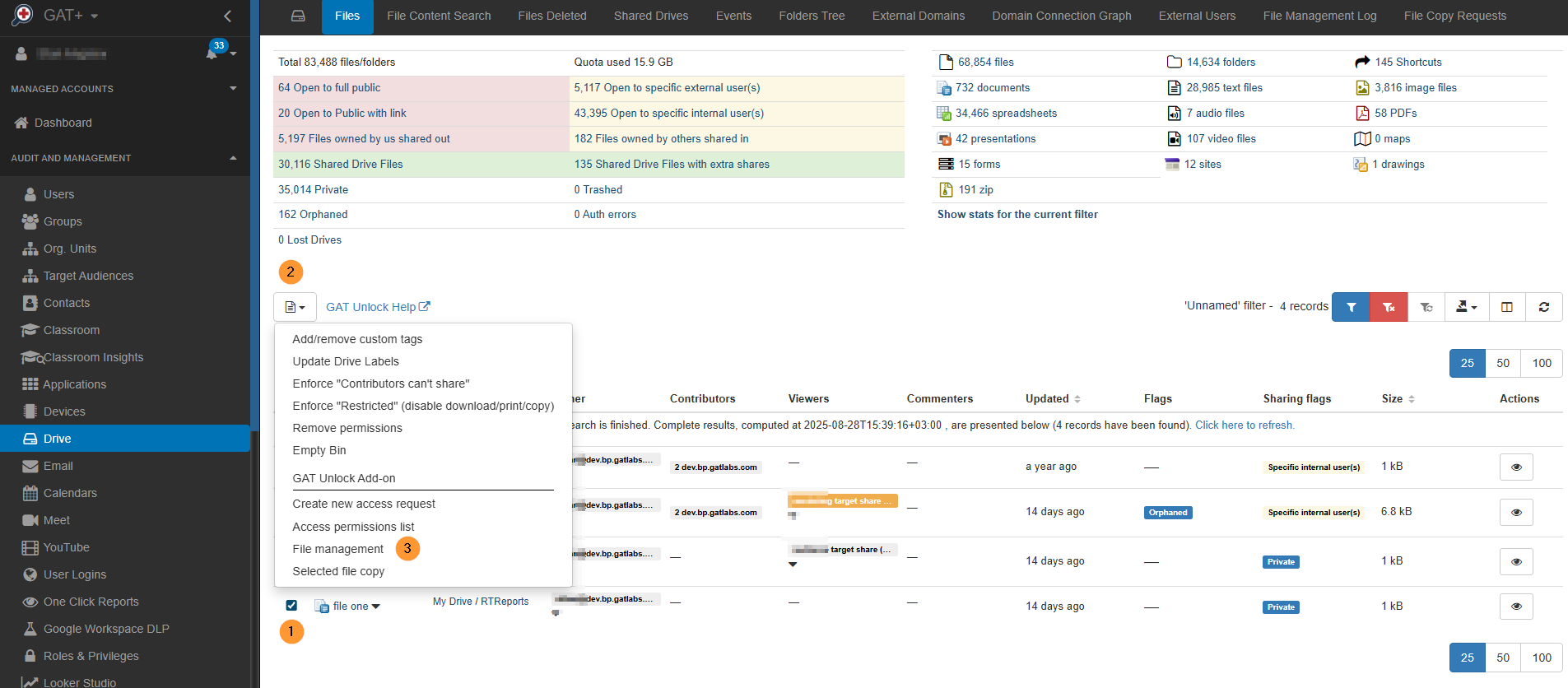Click the 'Click here to refresh' link
This screenshot has width=1568, height=688.
tap(1244, 425)
